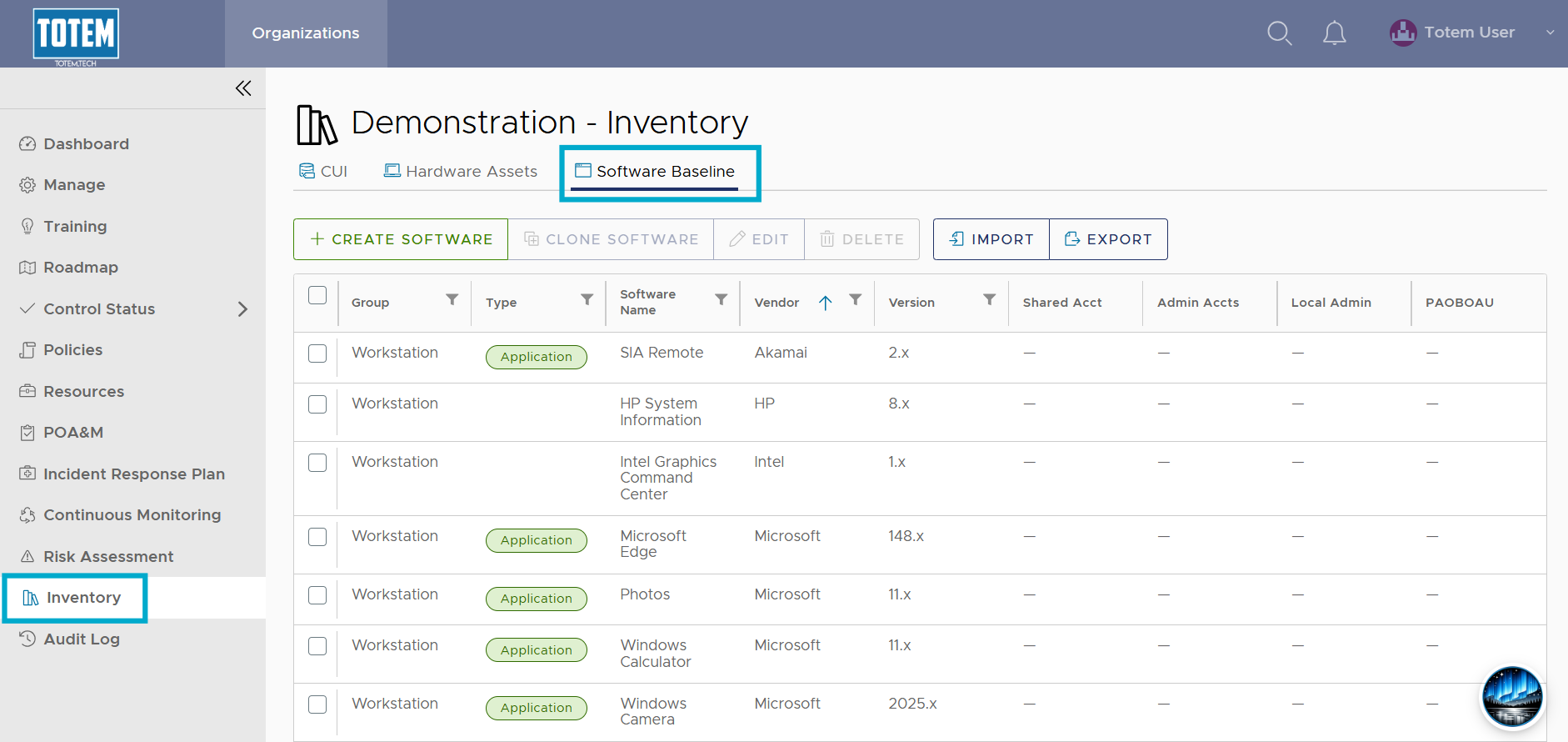Screen dimensions: 1568x742
Task: Click the Roadmap map icon
Action: coord(27,268)
